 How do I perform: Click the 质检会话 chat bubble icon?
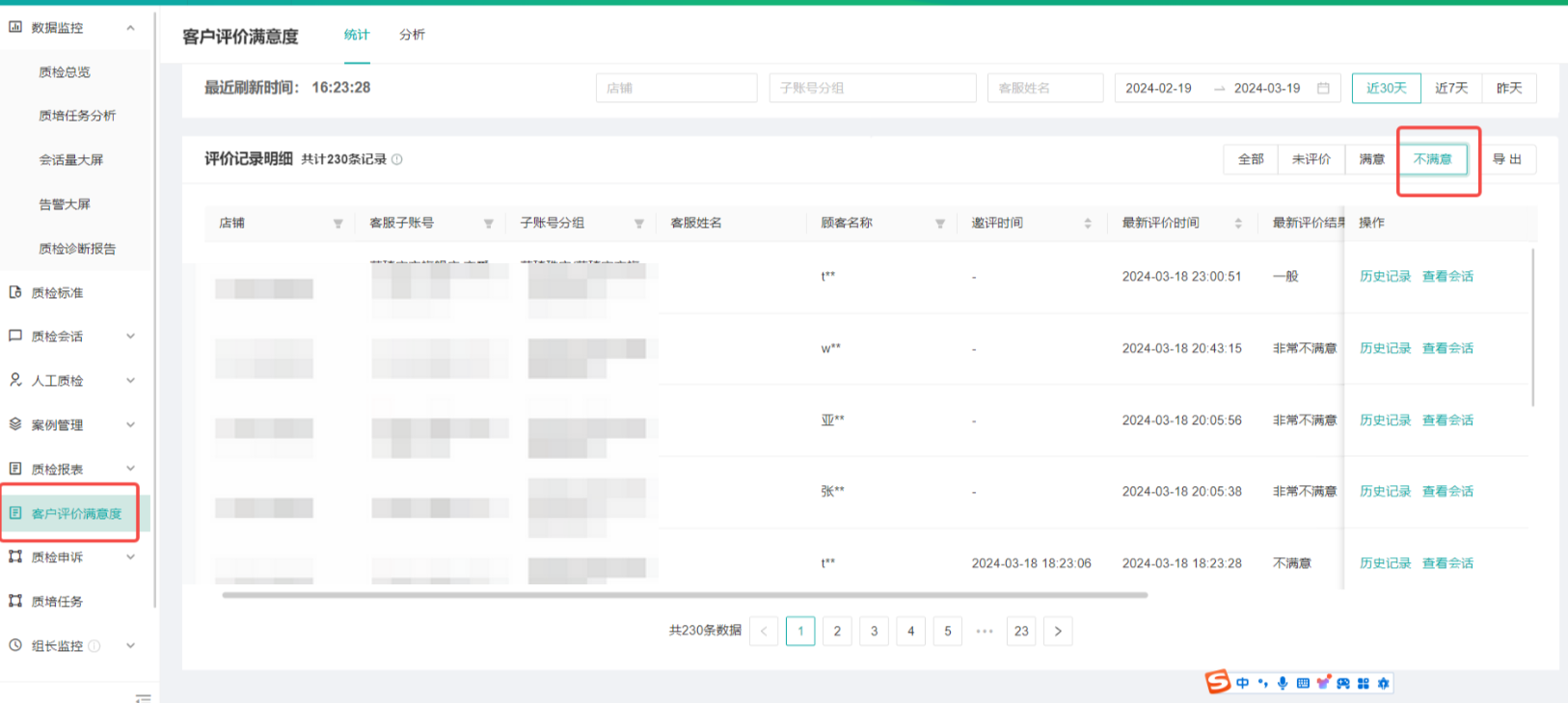click(x=15, y=336)
